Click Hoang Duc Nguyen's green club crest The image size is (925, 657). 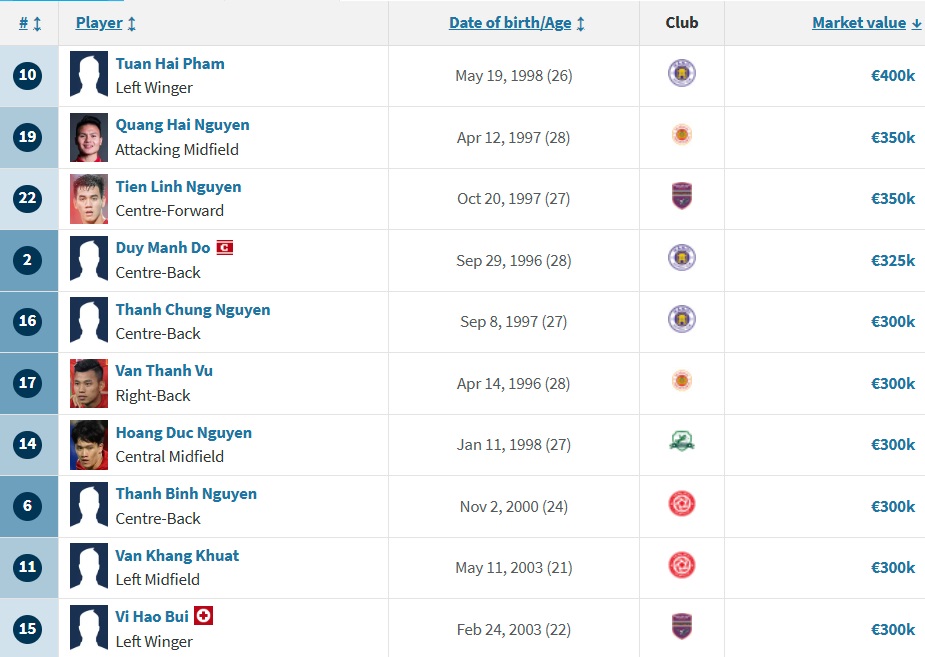pyautogui.click(x=681, y=441)
